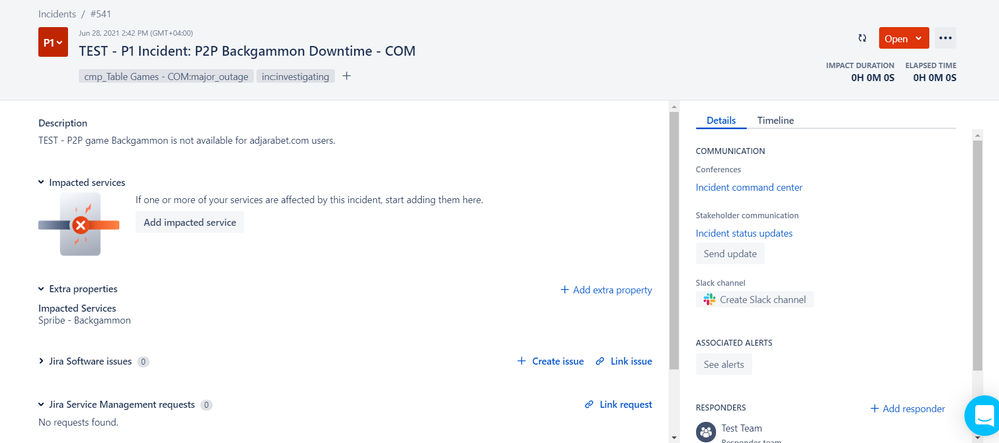This screenshot has height=443, width=999.
Task: Select the cmp_Table Games - COM:major_outage tag
Action: 166,76
